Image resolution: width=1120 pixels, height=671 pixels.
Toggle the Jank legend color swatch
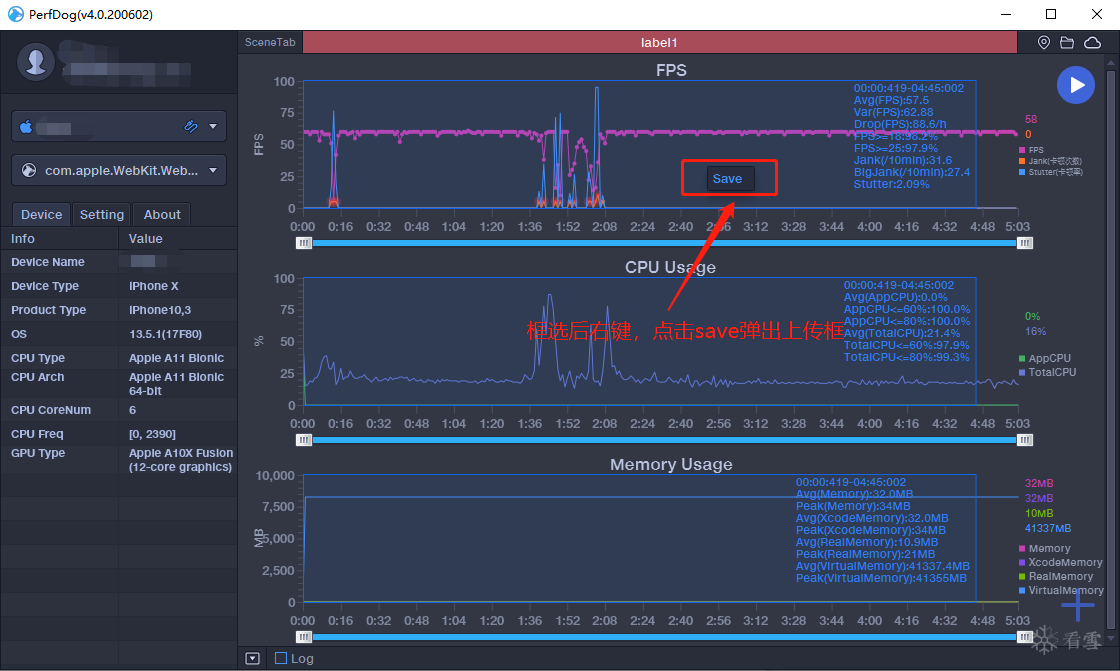(1022, 161)
